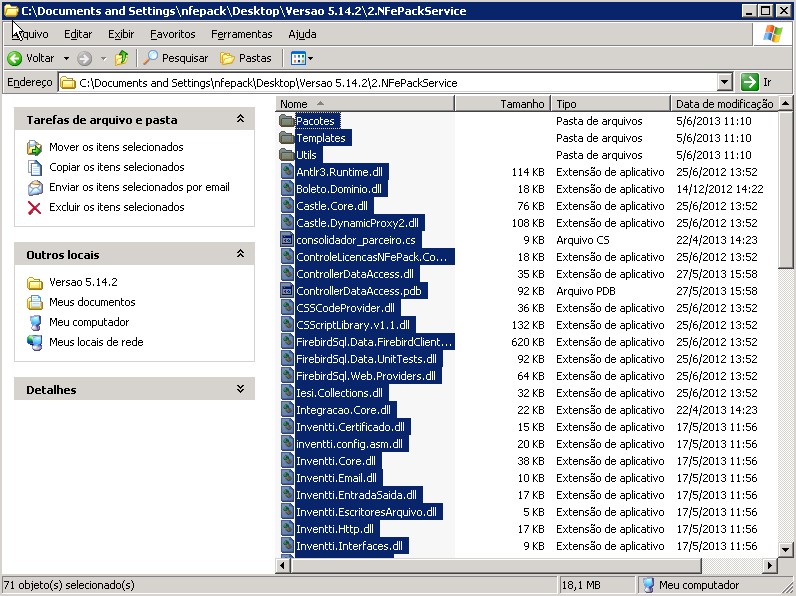
Task: Open the Pesquisar search tool
Action: pos(176,58)
